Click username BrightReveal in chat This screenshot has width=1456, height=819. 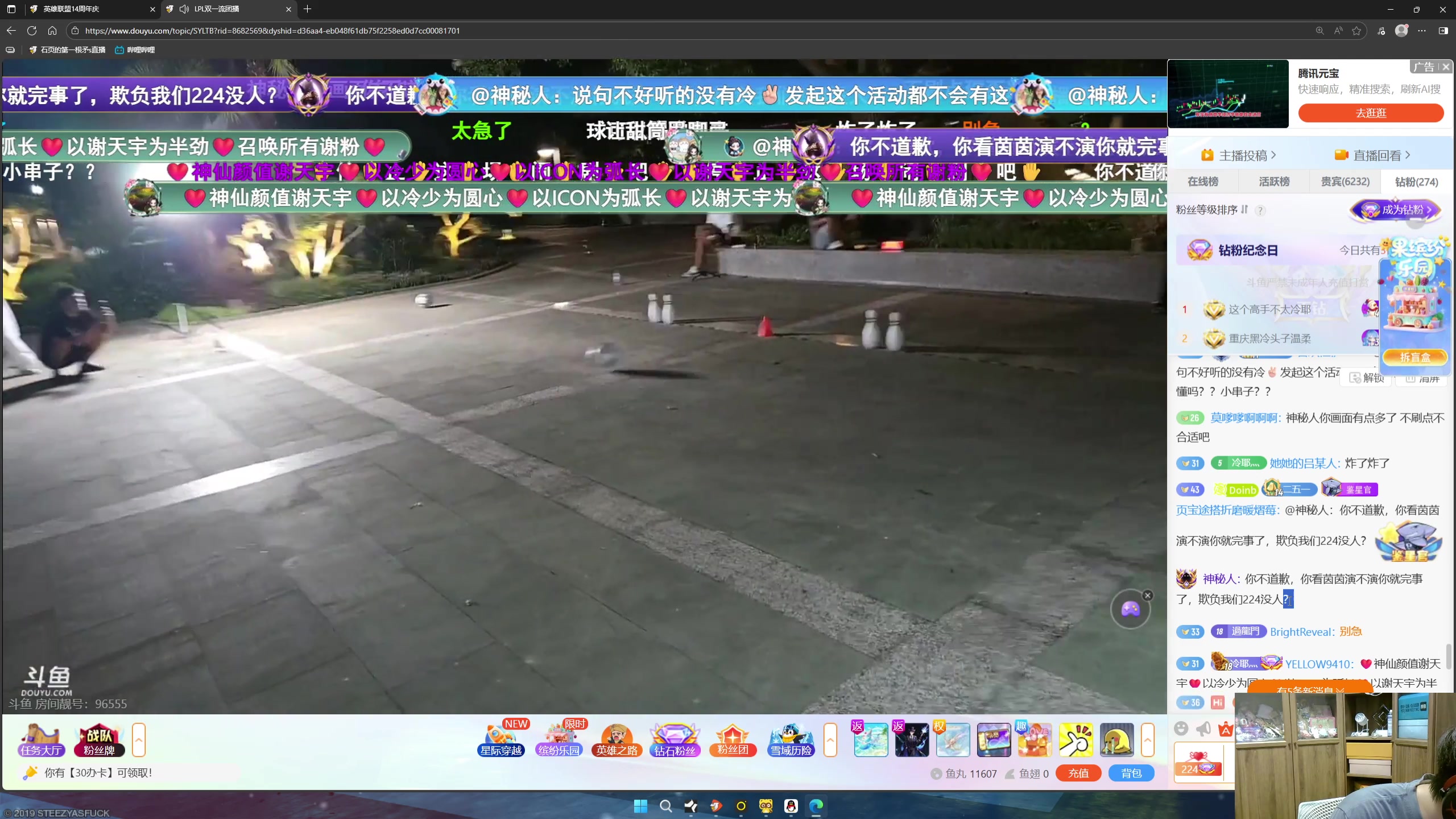1302,632
